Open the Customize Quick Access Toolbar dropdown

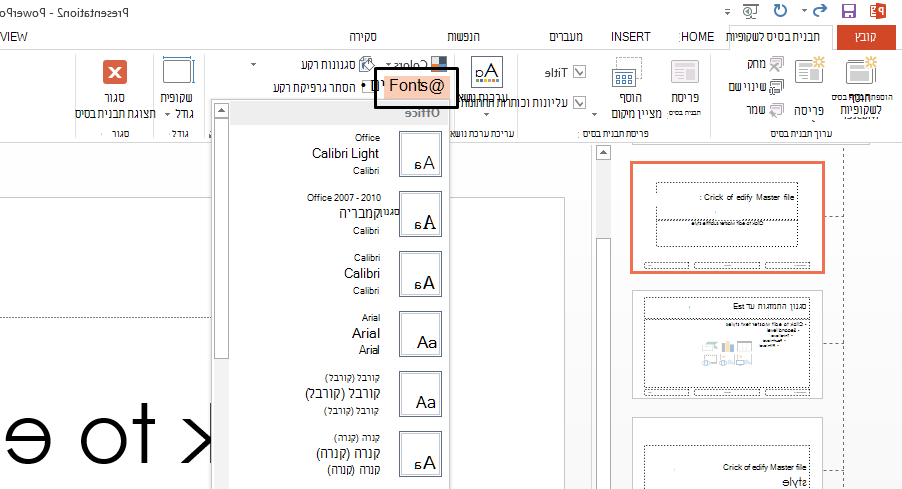(x=727, y=12)
